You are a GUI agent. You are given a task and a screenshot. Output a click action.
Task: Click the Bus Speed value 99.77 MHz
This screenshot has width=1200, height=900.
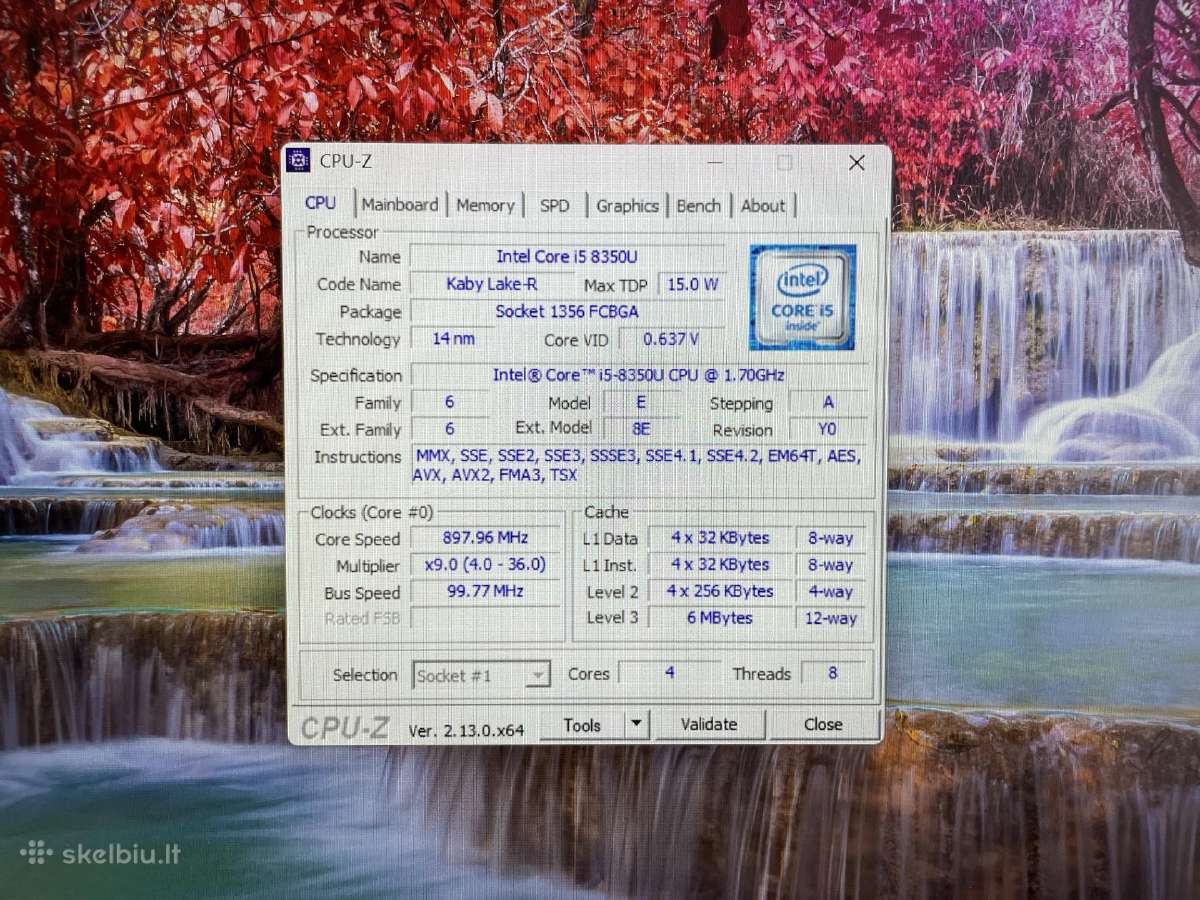(x=485, y=592)
